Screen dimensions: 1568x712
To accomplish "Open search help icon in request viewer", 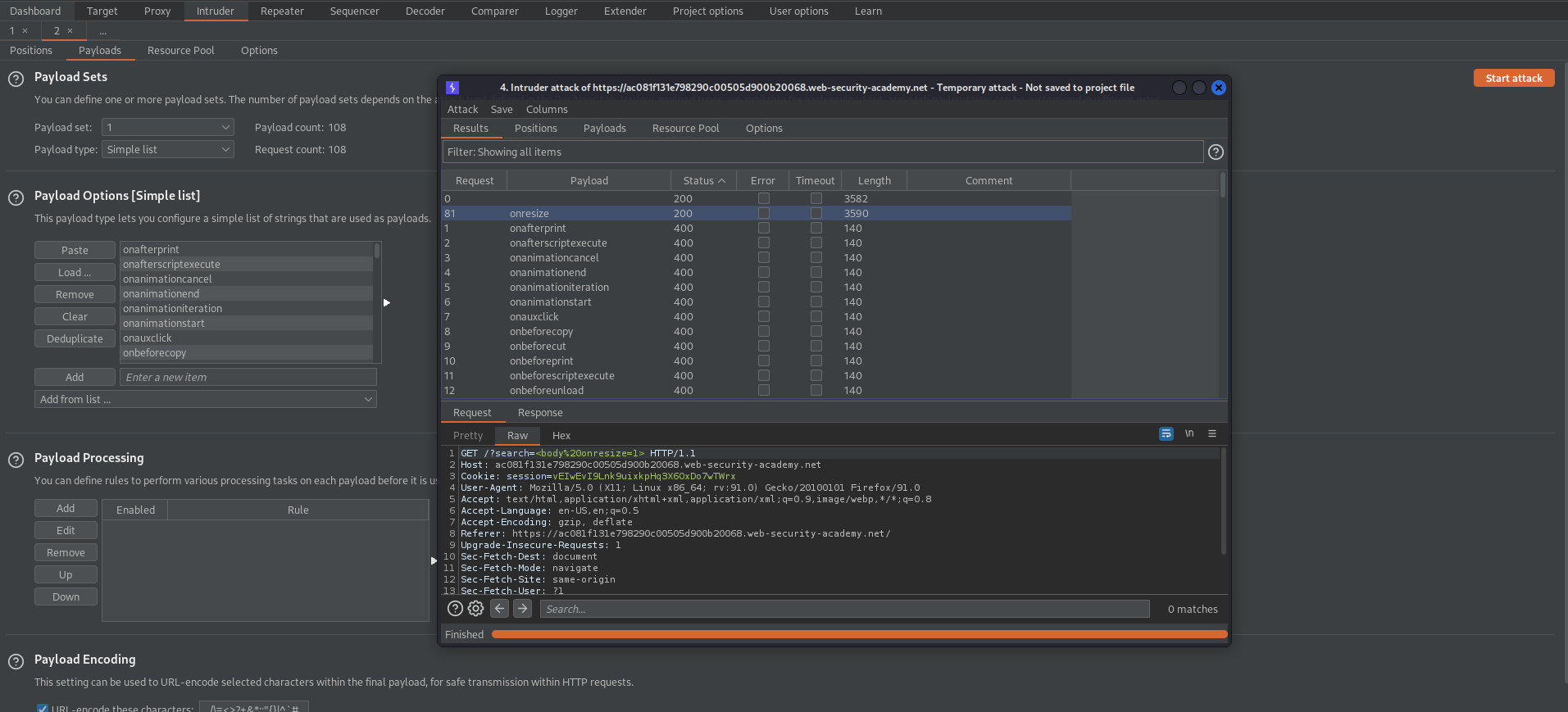I will 455,609.
